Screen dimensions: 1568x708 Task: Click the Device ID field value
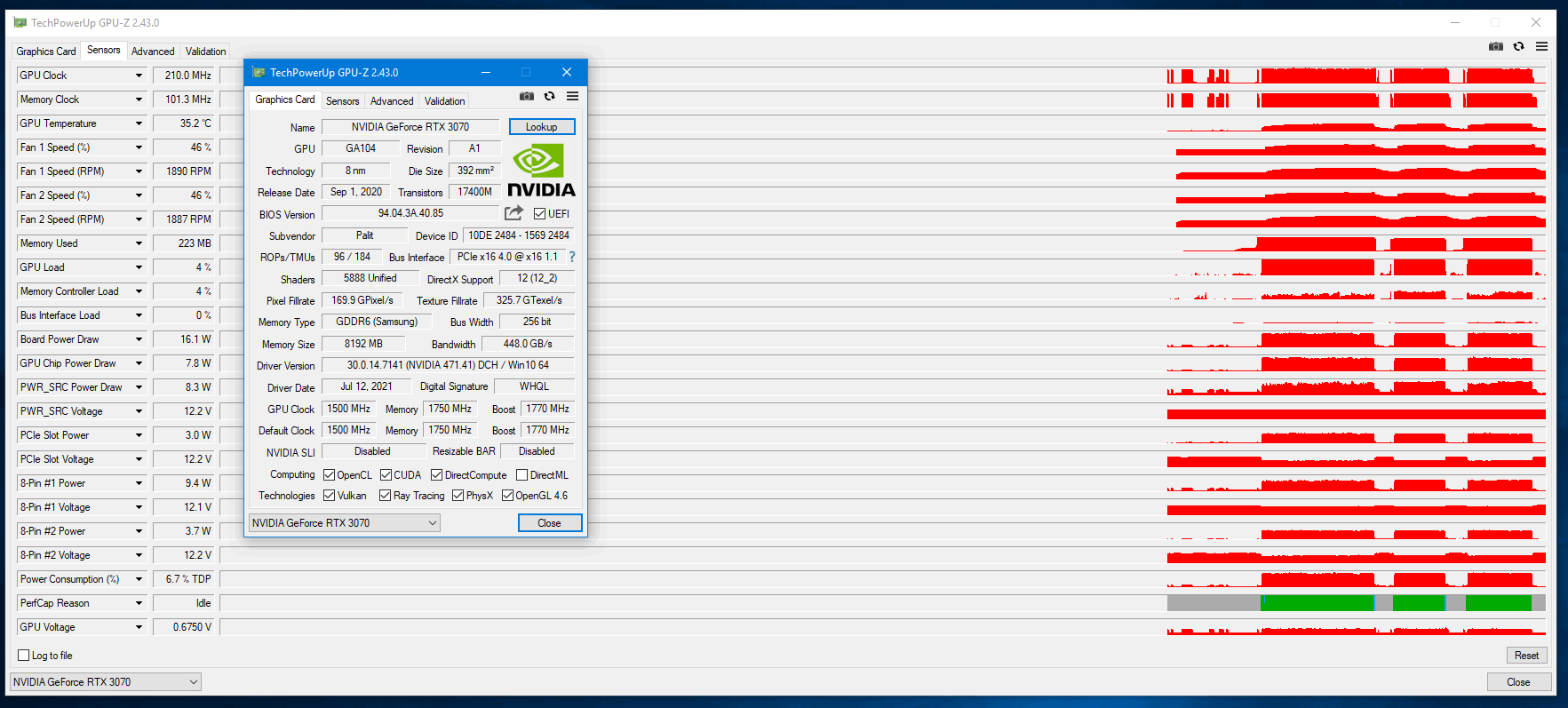tap(519, 235)
